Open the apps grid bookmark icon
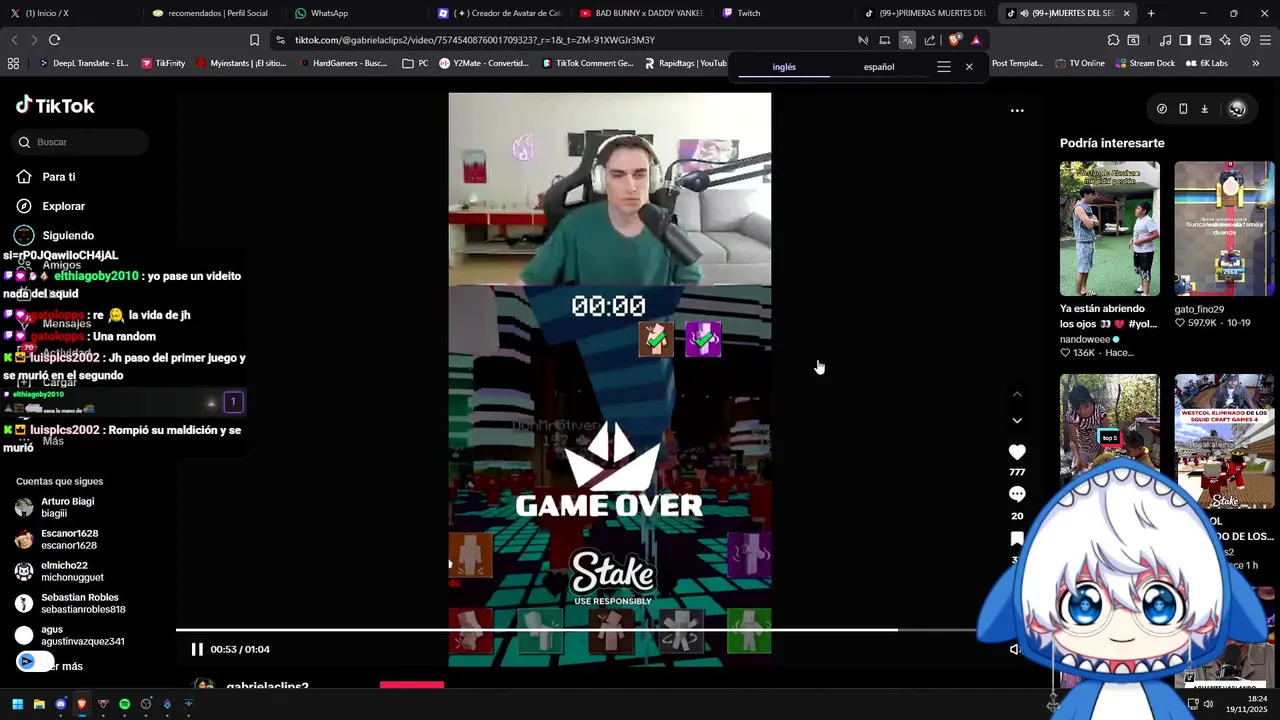The width and height of the screenshot is (1280, 720). pos(13,63)
